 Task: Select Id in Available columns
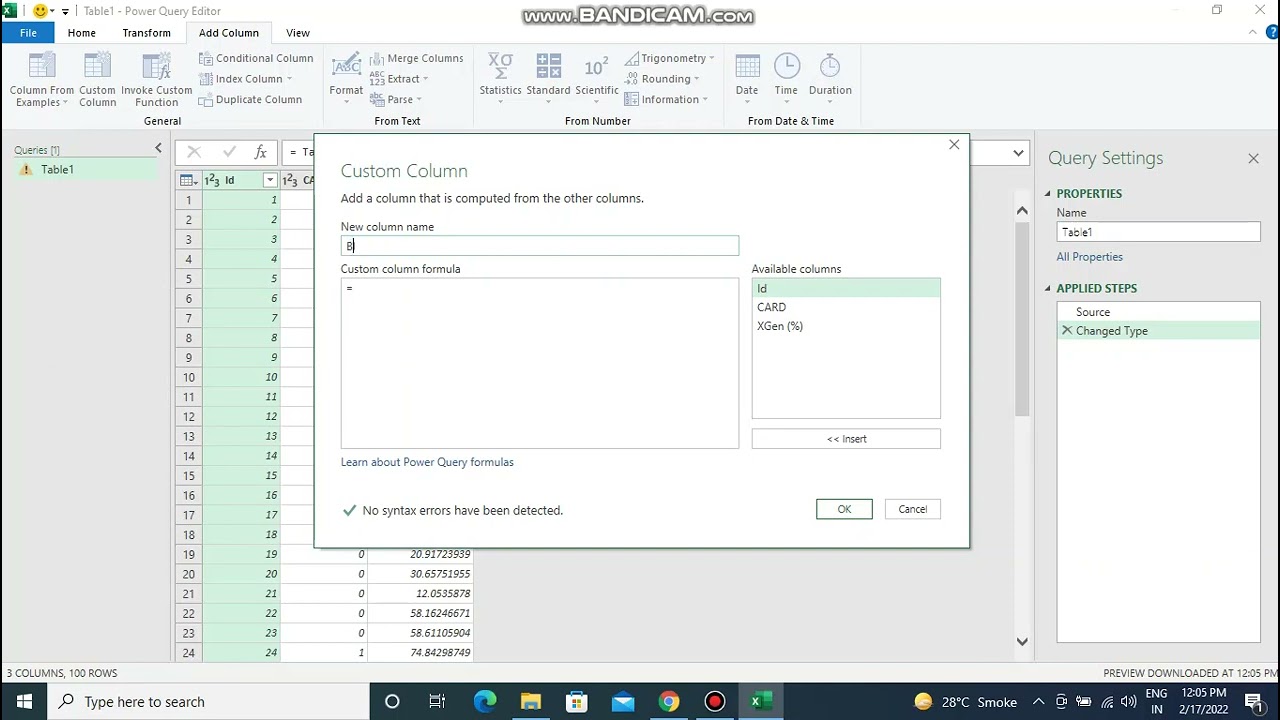(846, 289)
